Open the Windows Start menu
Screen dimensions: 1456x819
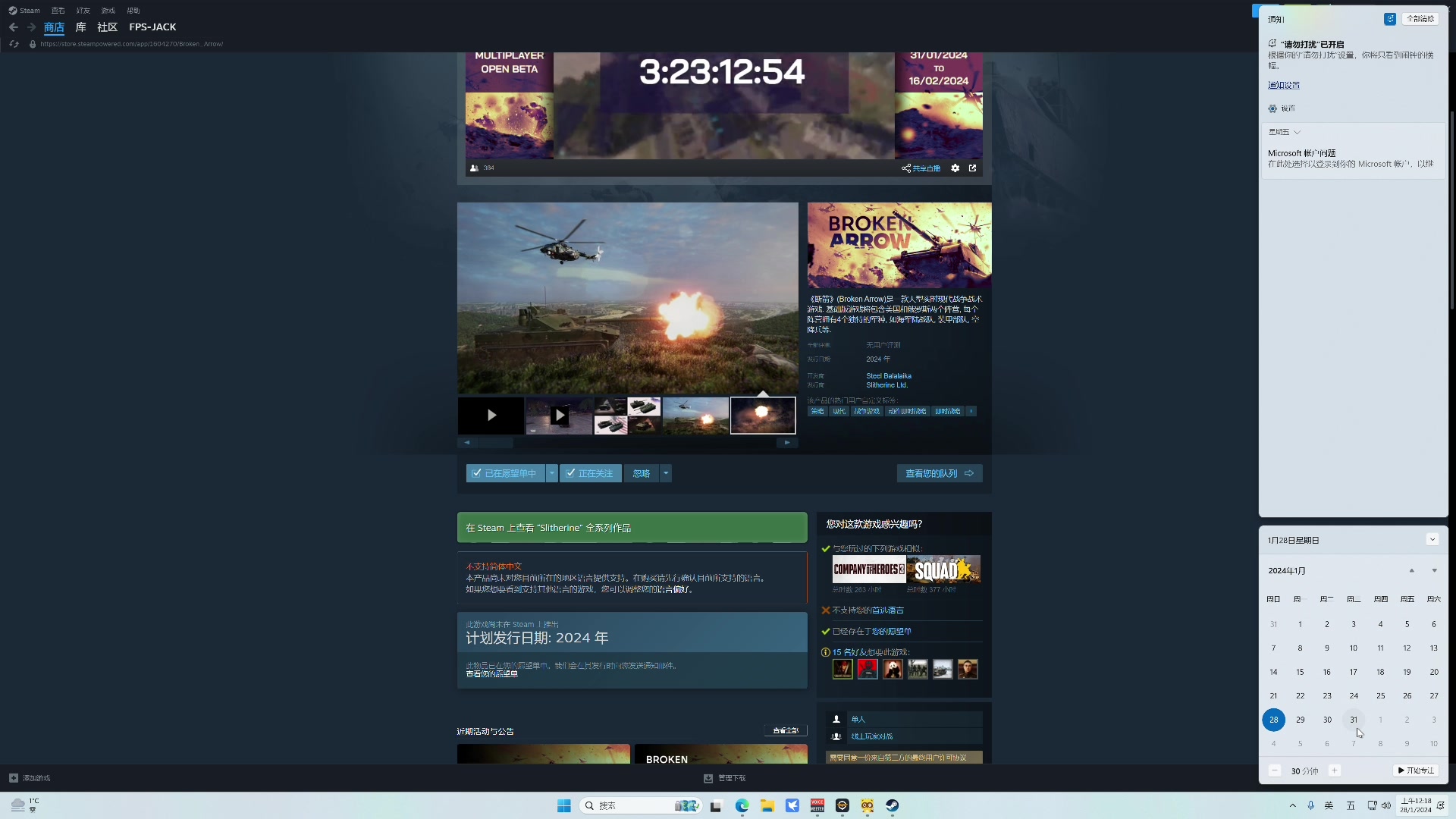[563, 805]
